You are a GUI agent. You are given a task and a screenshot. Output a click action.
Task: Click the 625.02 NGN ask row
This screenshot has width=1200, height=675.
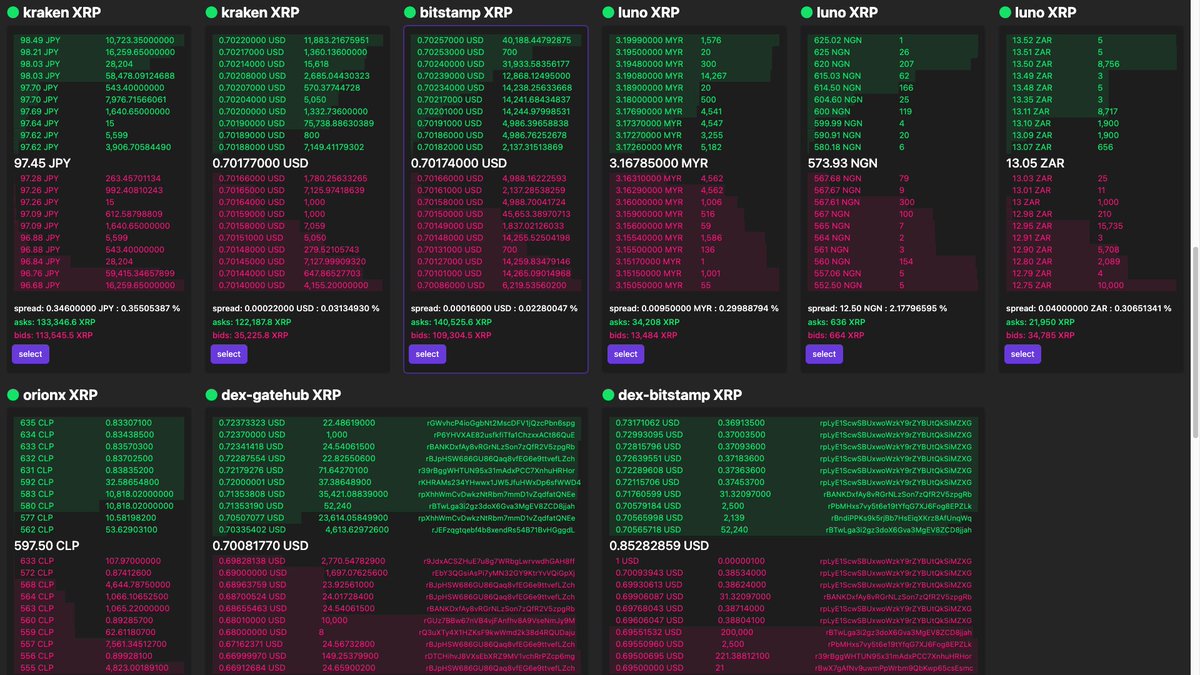(891, 40)
